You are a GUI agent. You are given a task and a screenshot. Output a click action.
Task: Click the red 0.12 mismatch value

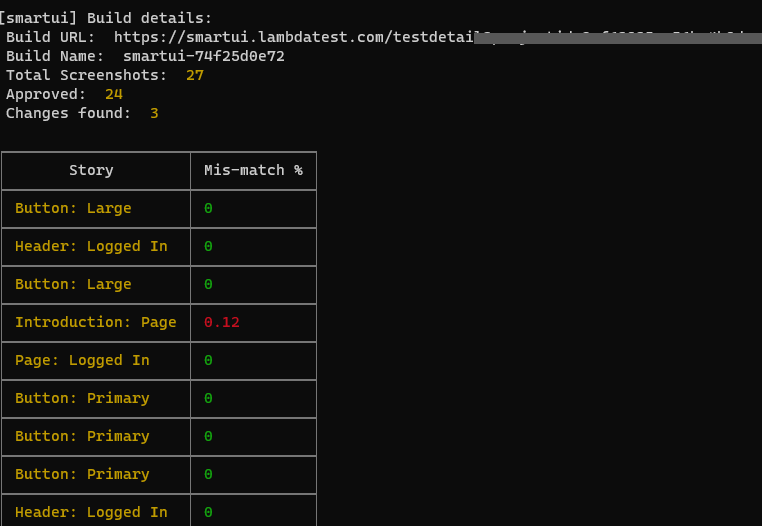point(222,322)
